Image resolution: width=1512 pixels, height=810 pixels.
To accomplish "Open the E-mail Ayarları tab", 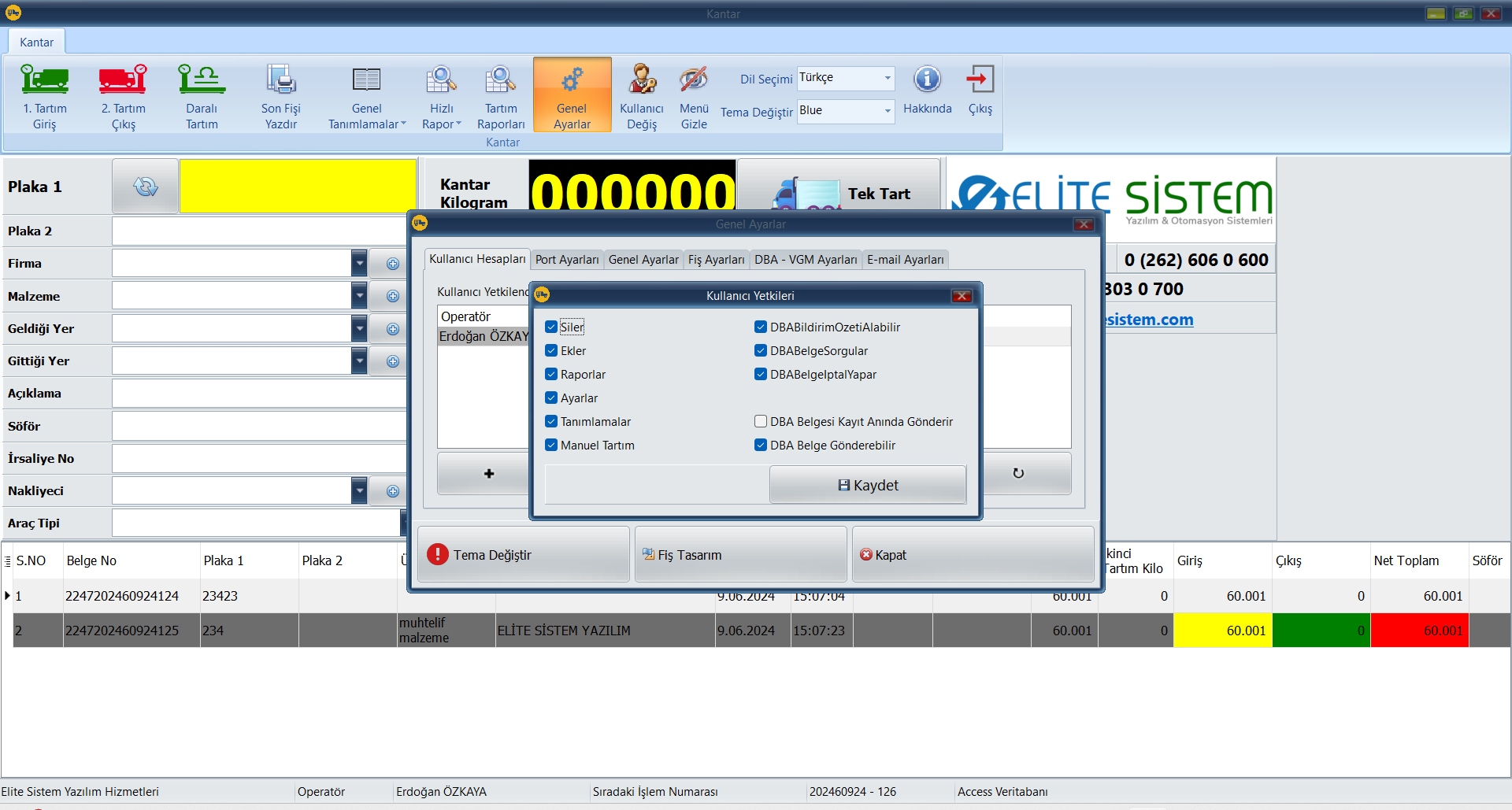I will 905,260.
